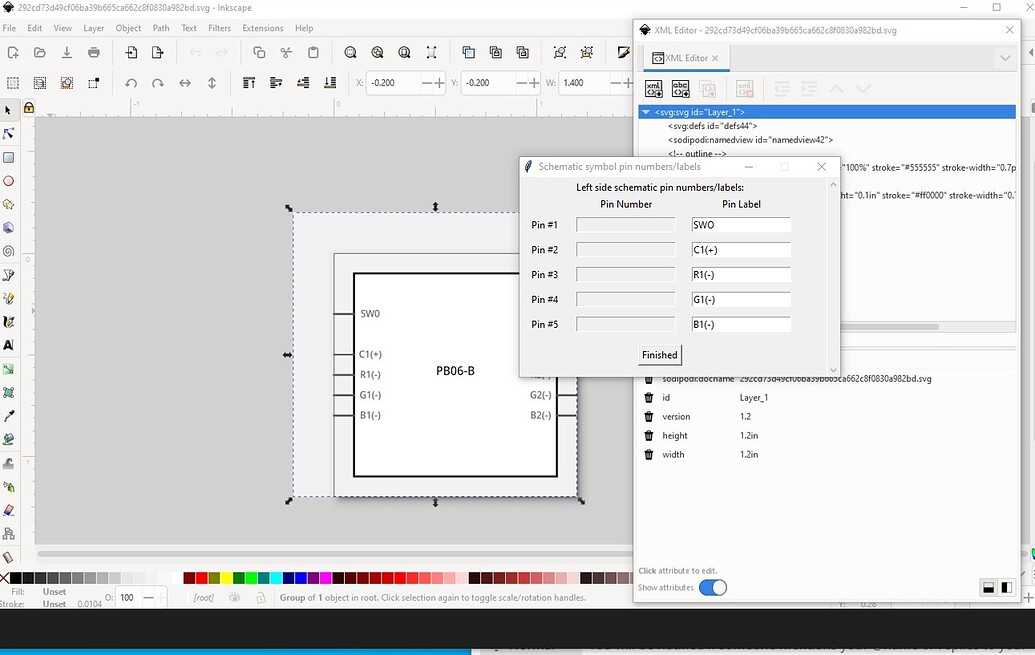
Task: Select the Spiral tool
Action: click(x=8, y=252)
